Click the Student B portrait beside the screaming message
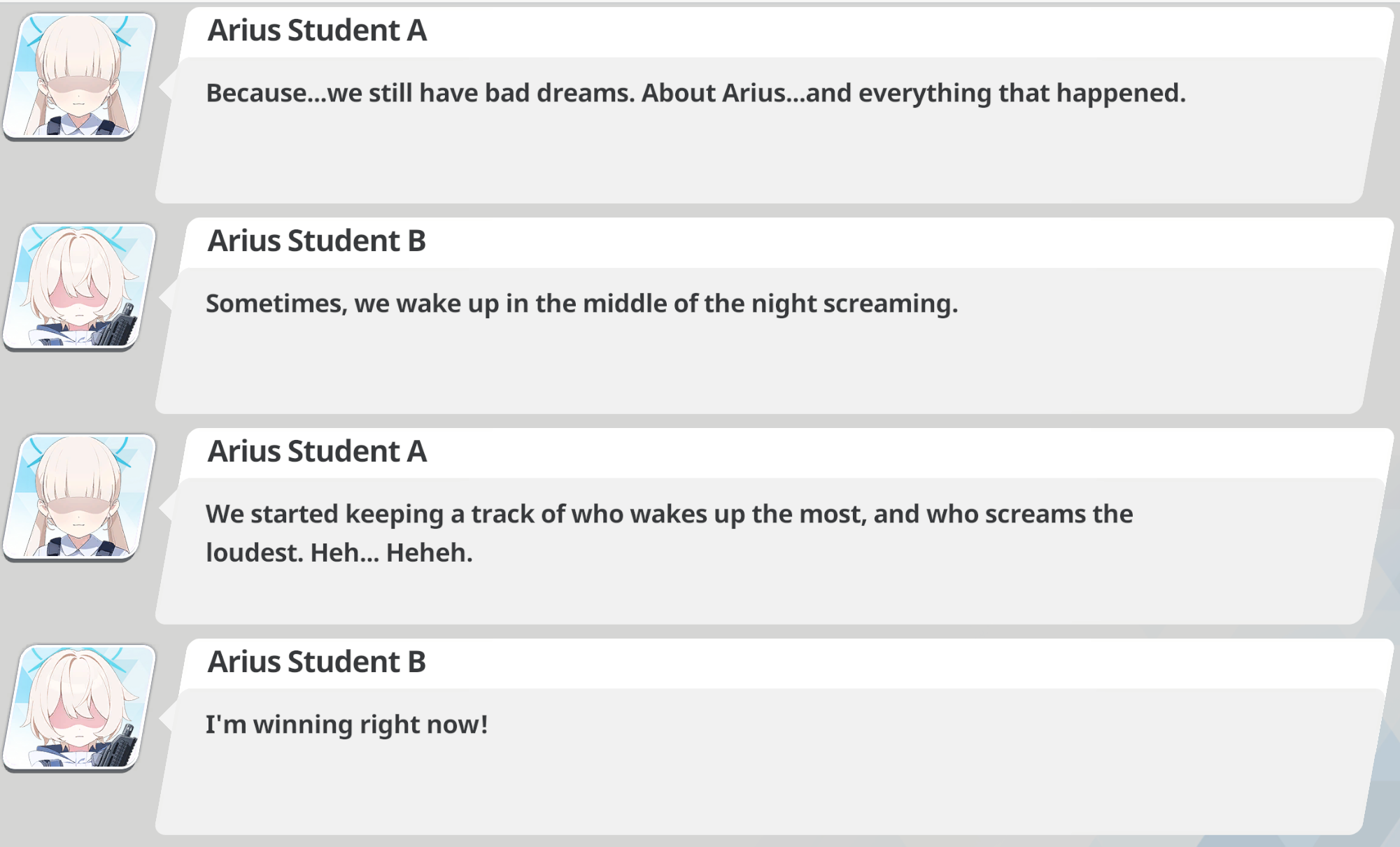Image resolution: width=1400 pixels, height=847 pixels. (78, 286)
